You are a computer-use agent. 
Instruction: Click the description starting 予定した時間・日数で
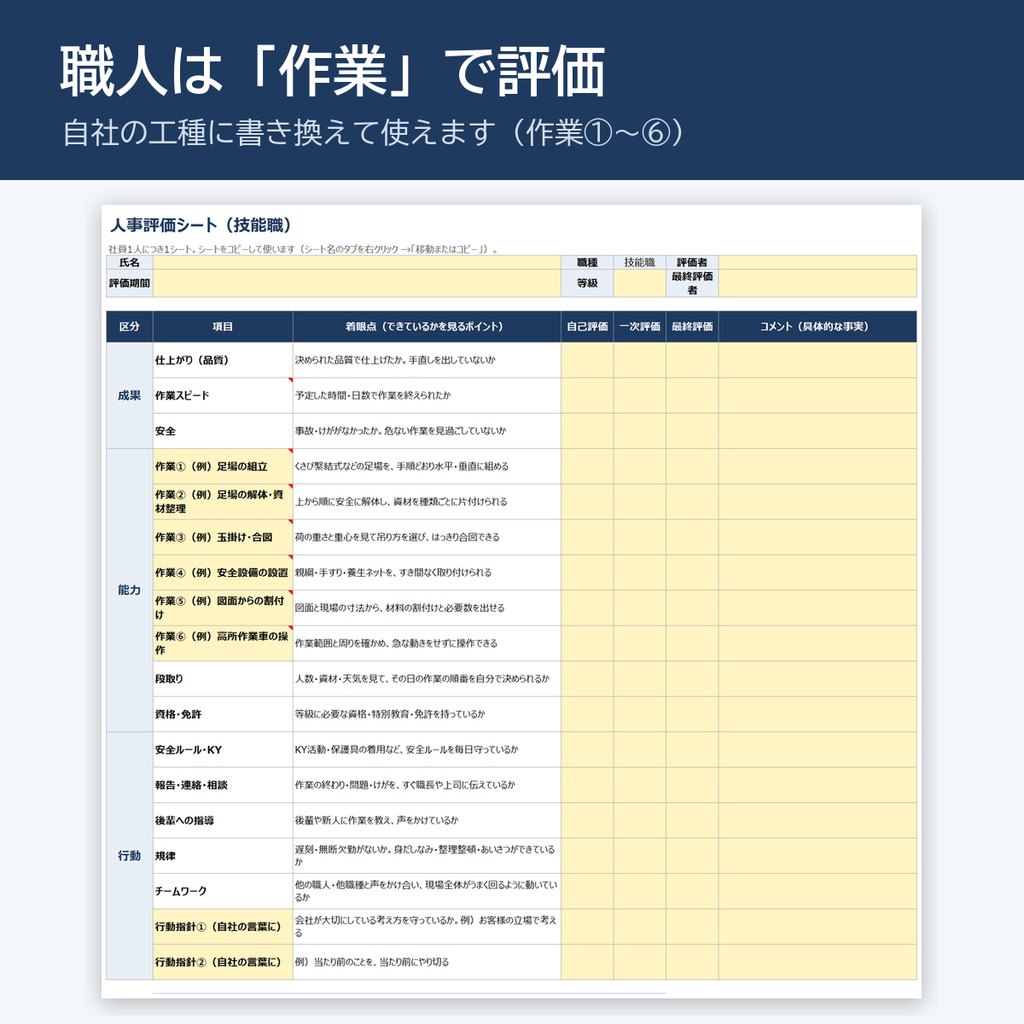click(x=426, y=396)
